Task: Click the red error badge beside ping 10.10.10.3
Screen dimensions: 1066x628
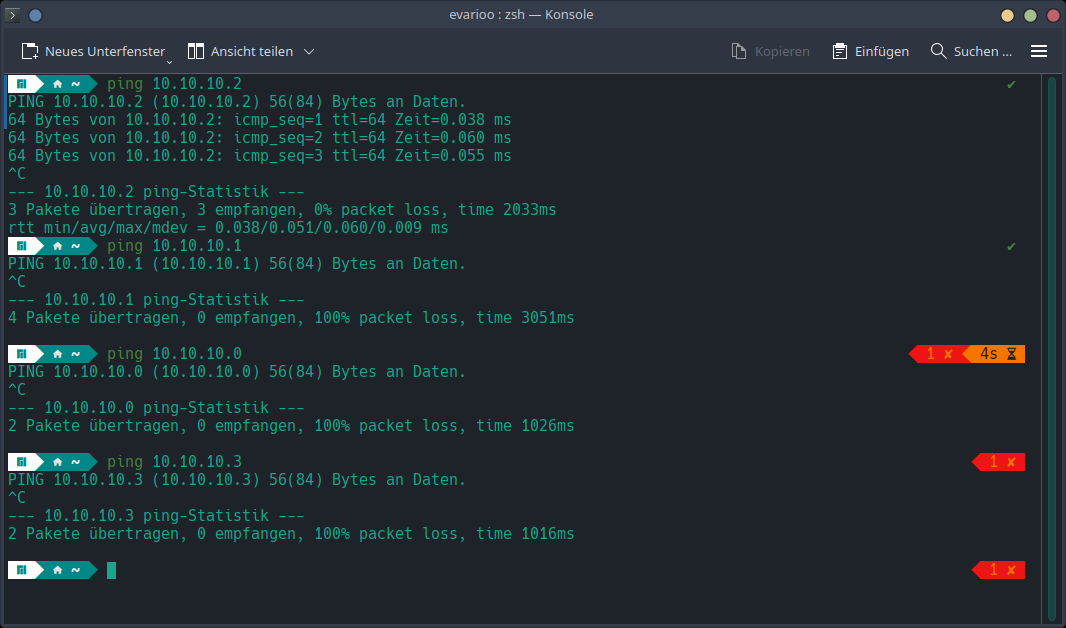Action: tap(1001, 462)
